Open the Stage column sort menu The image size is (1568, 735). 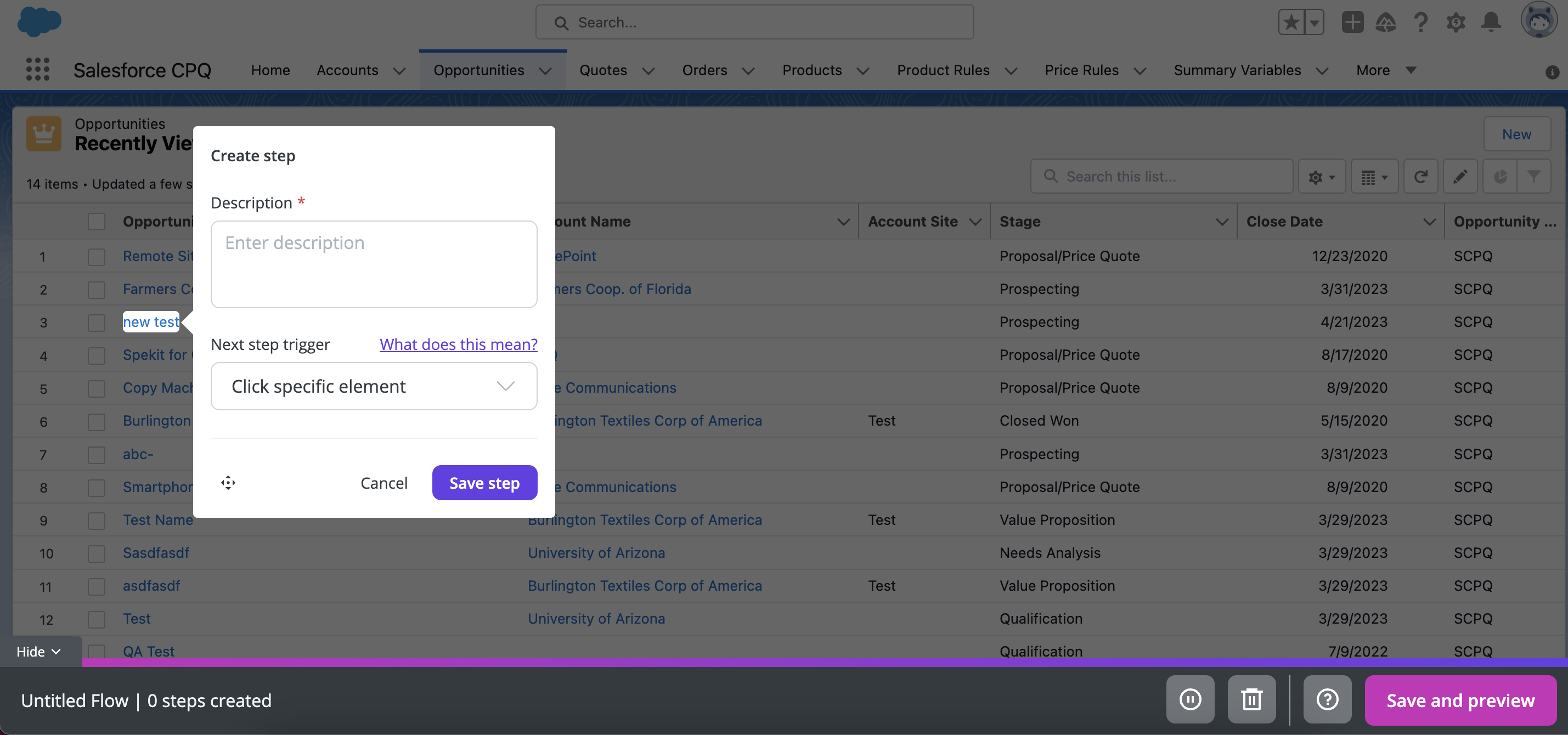pyautogui.click(x=1222, y=222)
